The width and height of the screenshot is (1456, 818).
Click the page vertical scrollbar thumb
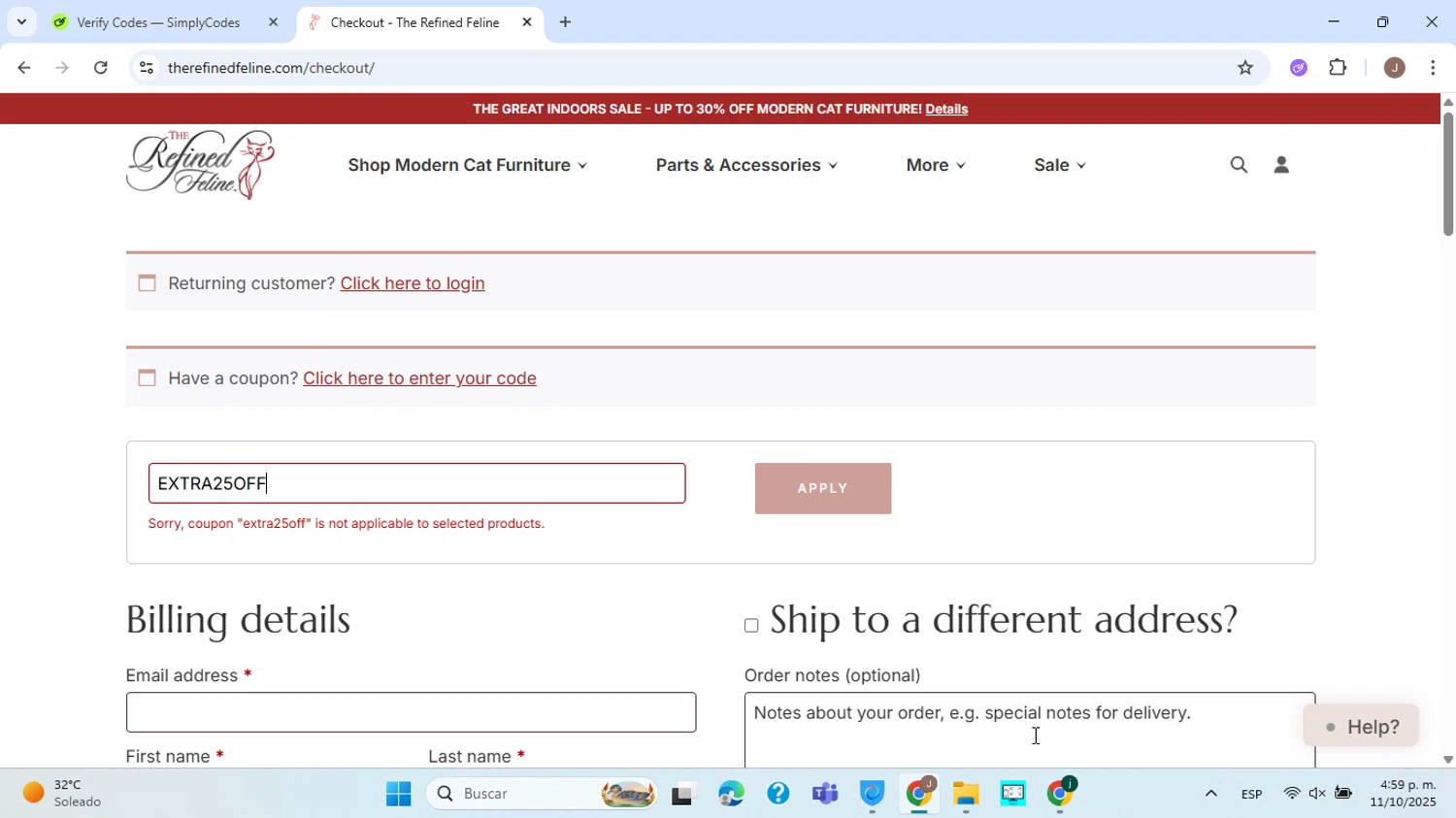coord(1448,175)
